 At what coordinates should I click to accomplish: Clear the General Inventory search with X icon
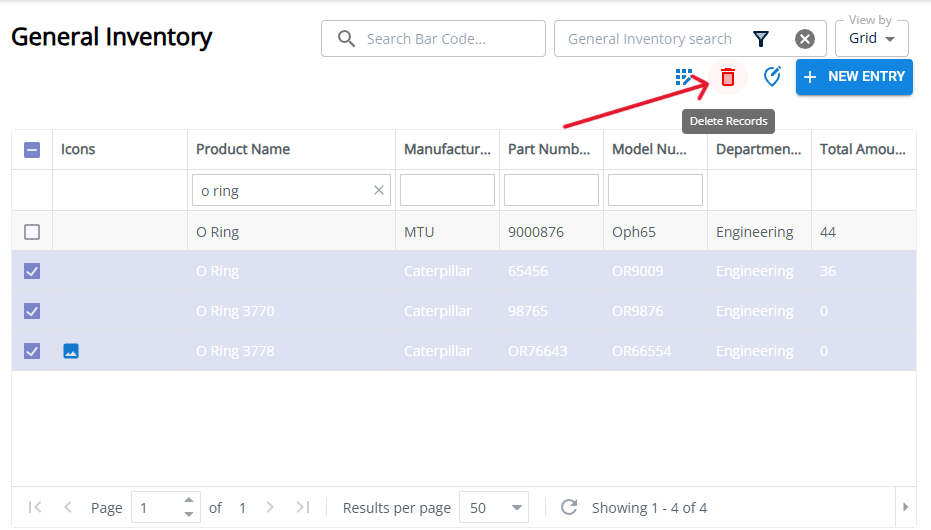(805, 39)
